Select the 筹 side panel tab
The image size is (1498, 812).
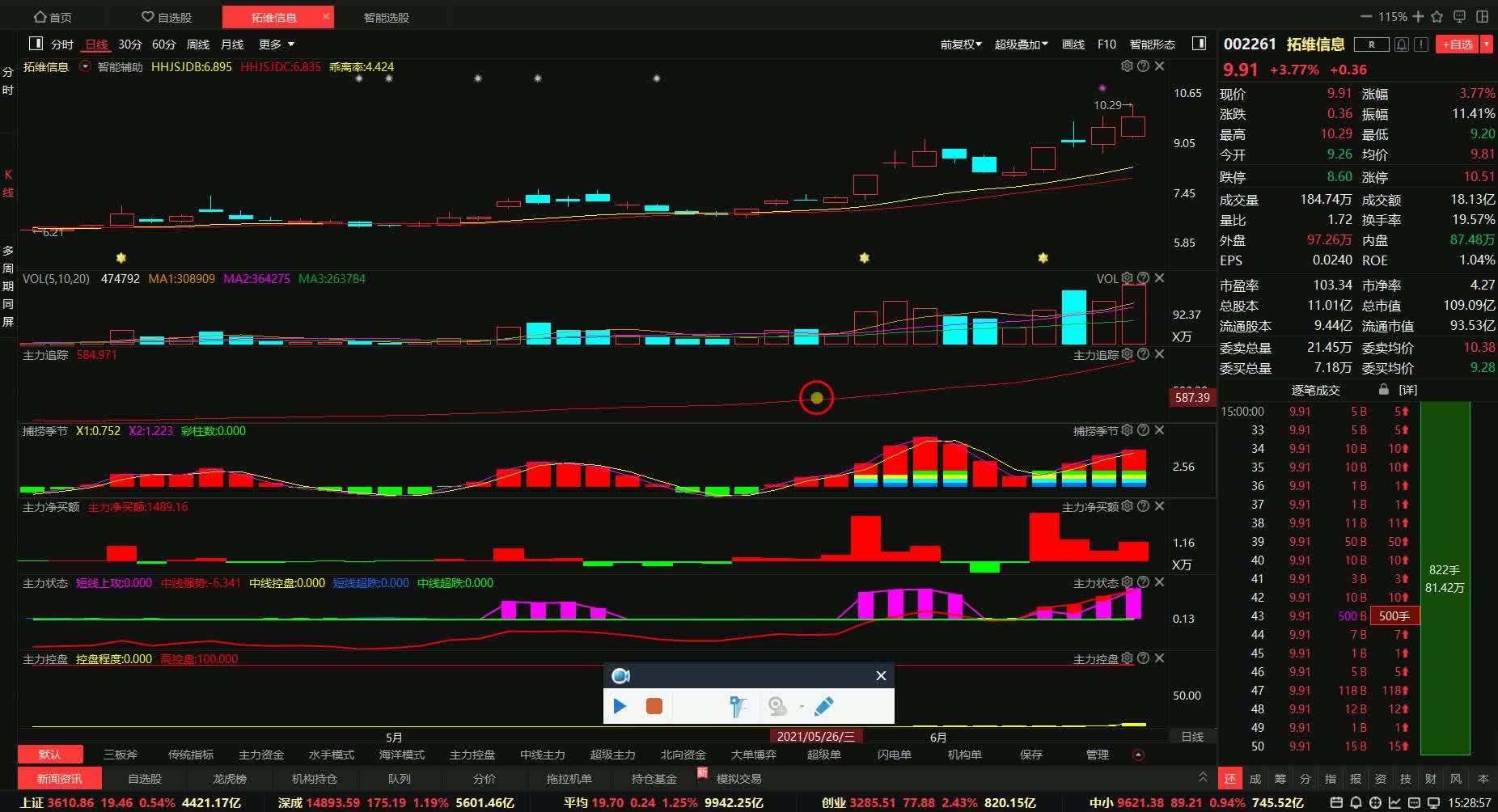[x=1280, y=779]
